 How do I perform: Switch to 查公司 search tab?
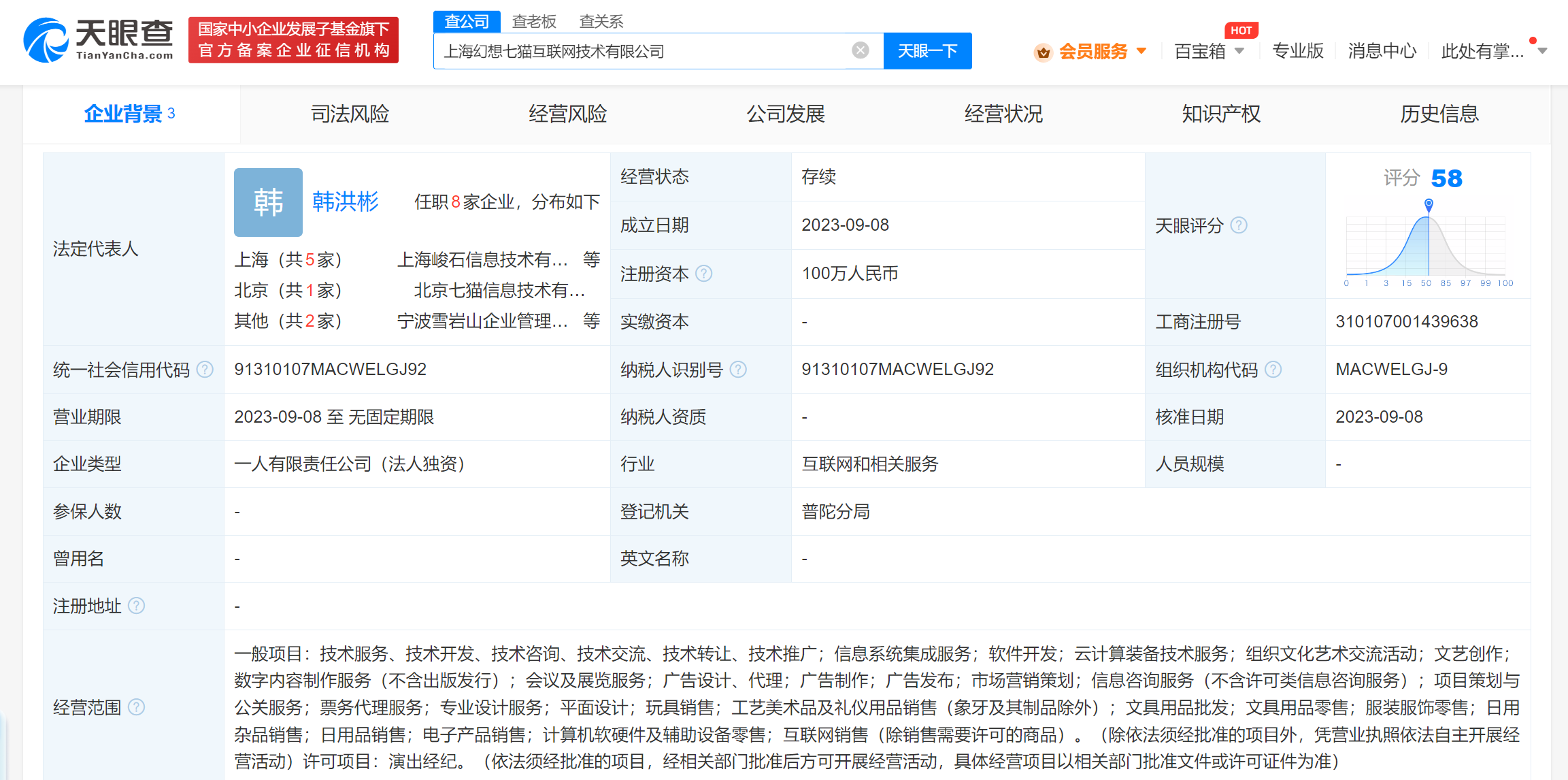pyautogui.click(x=467, y=22)
